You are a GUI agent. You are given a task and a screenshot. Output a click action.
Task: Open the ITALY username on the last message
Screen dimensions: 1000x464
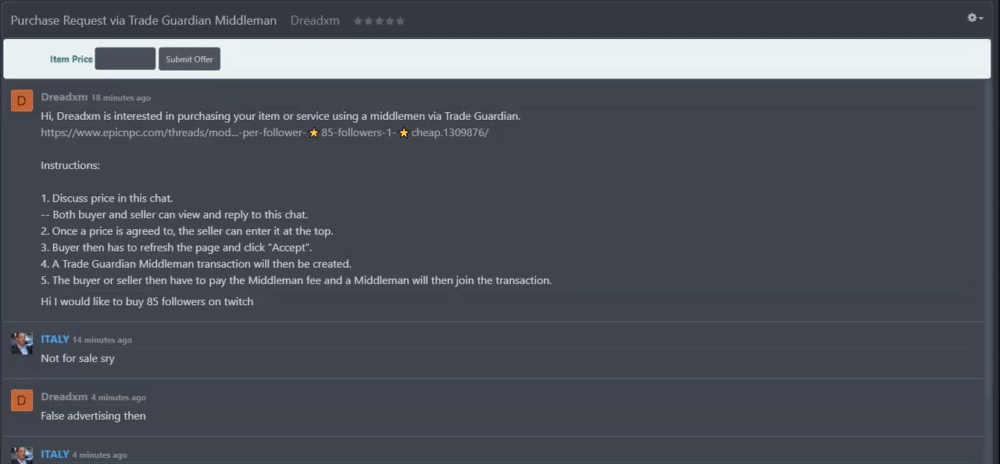point(55,454)
